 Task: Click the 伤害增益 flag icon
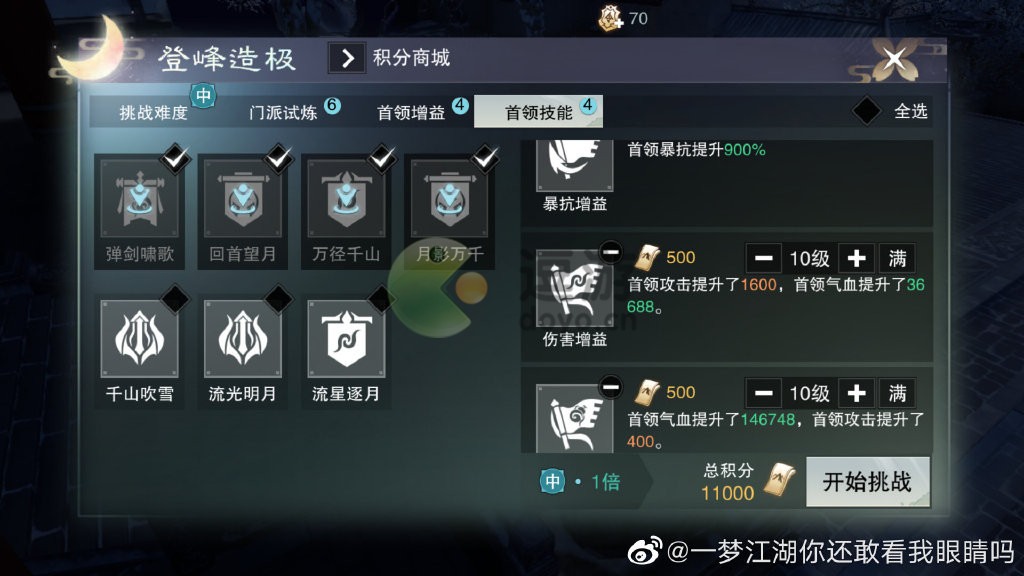pyautogui.click(x=574, y=289)
